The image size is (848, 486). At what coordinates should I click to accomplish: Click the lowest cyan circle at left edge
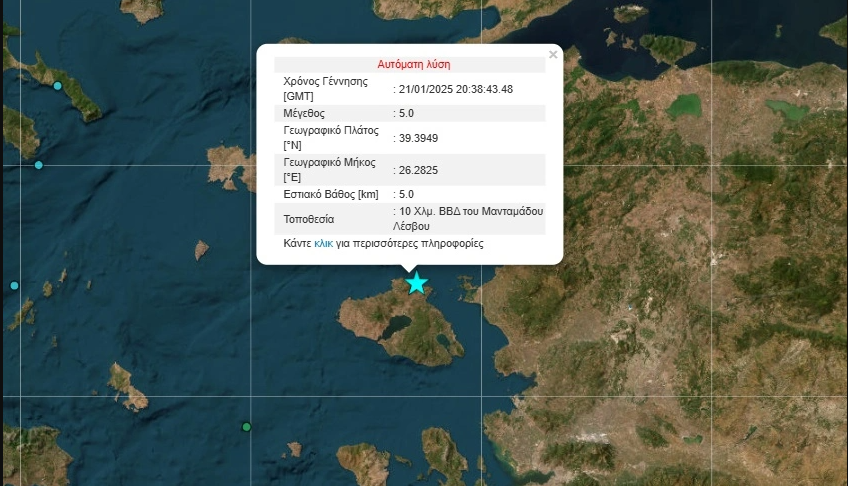point(14,286)
